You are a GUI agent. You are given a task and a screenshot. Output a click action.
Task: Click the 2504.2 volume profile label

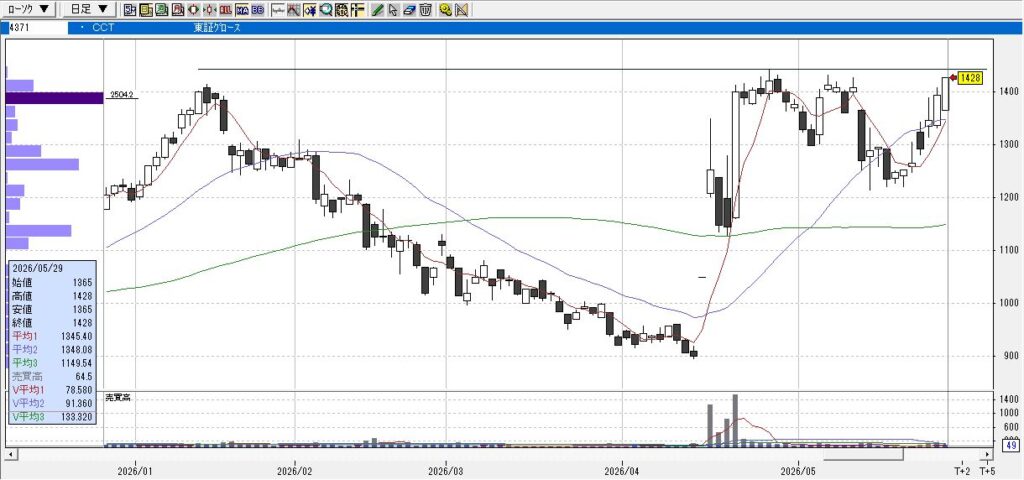(122, 95)
